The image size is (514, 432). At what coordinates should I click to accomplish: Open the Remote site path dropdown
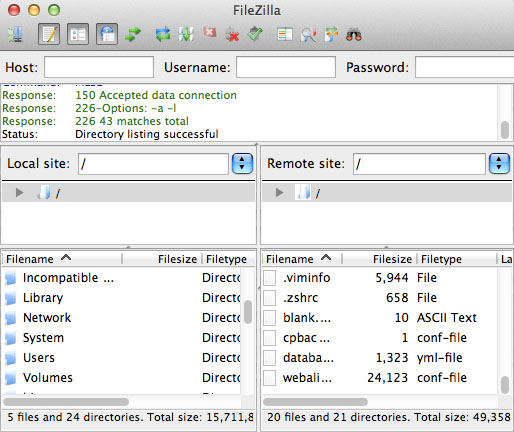(499, 163)
